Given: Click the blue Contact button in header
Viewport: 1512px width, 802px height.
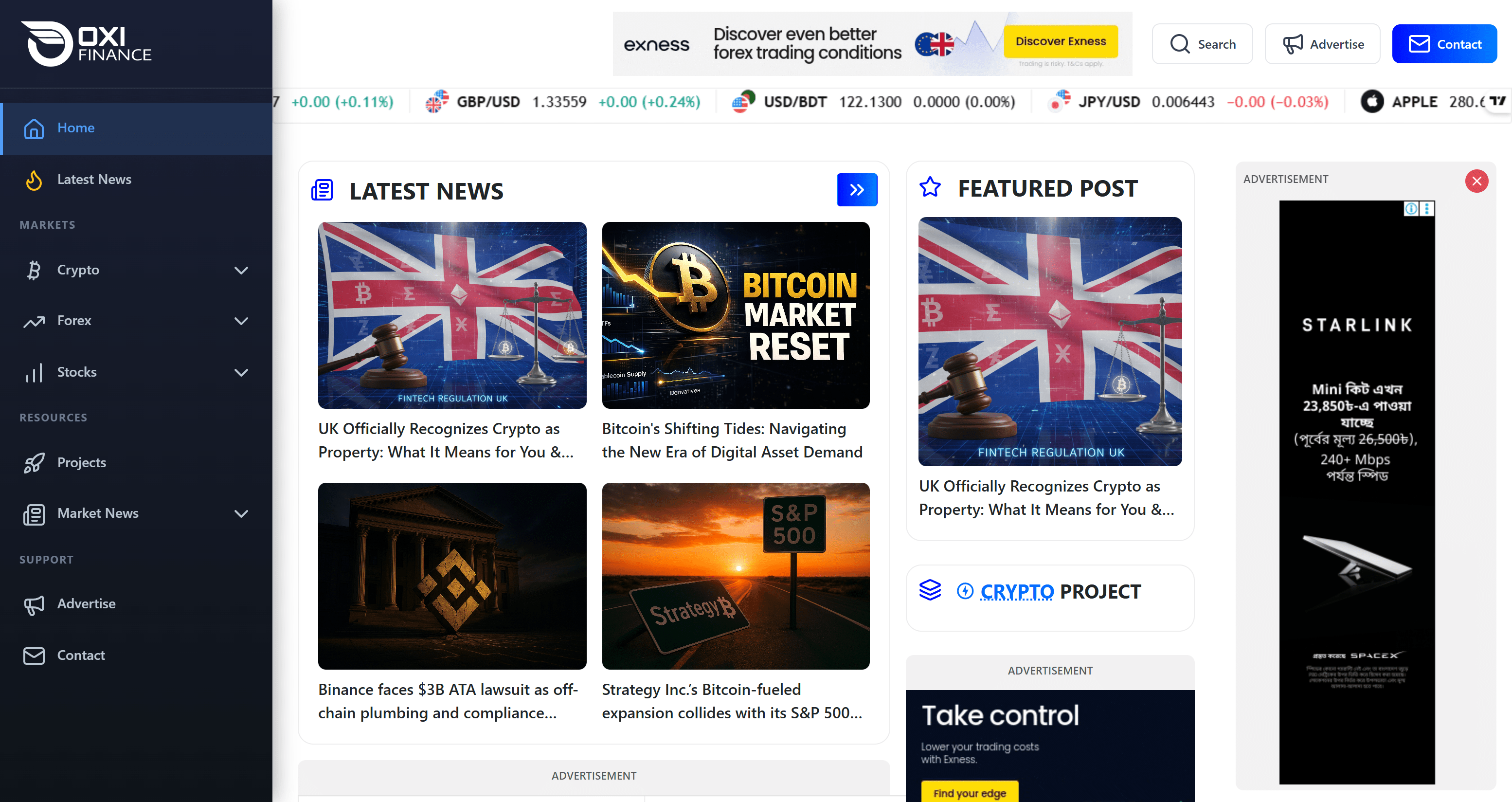Looking at the screenshot, I should coord(1444,44).
